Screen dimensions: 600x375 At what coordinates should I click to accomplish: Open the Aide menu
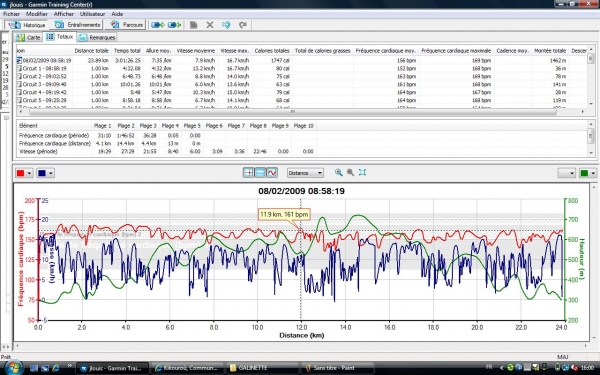(x=117, y=14)
